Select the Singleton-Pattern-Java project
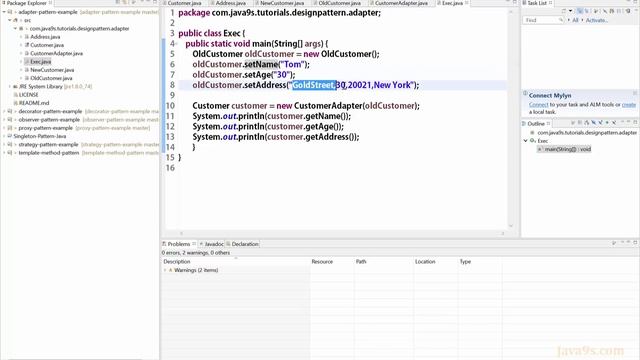 [x=40, y=136]
